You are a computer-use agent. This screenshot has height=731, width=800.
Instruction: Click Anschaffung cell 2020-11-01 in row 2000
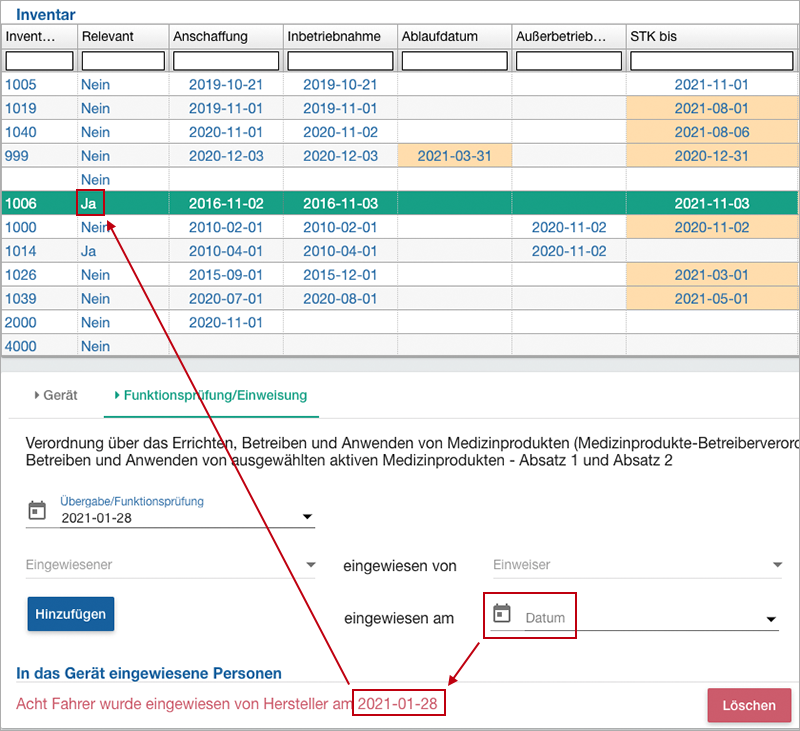pyautogui.click(x=226, y=322)
